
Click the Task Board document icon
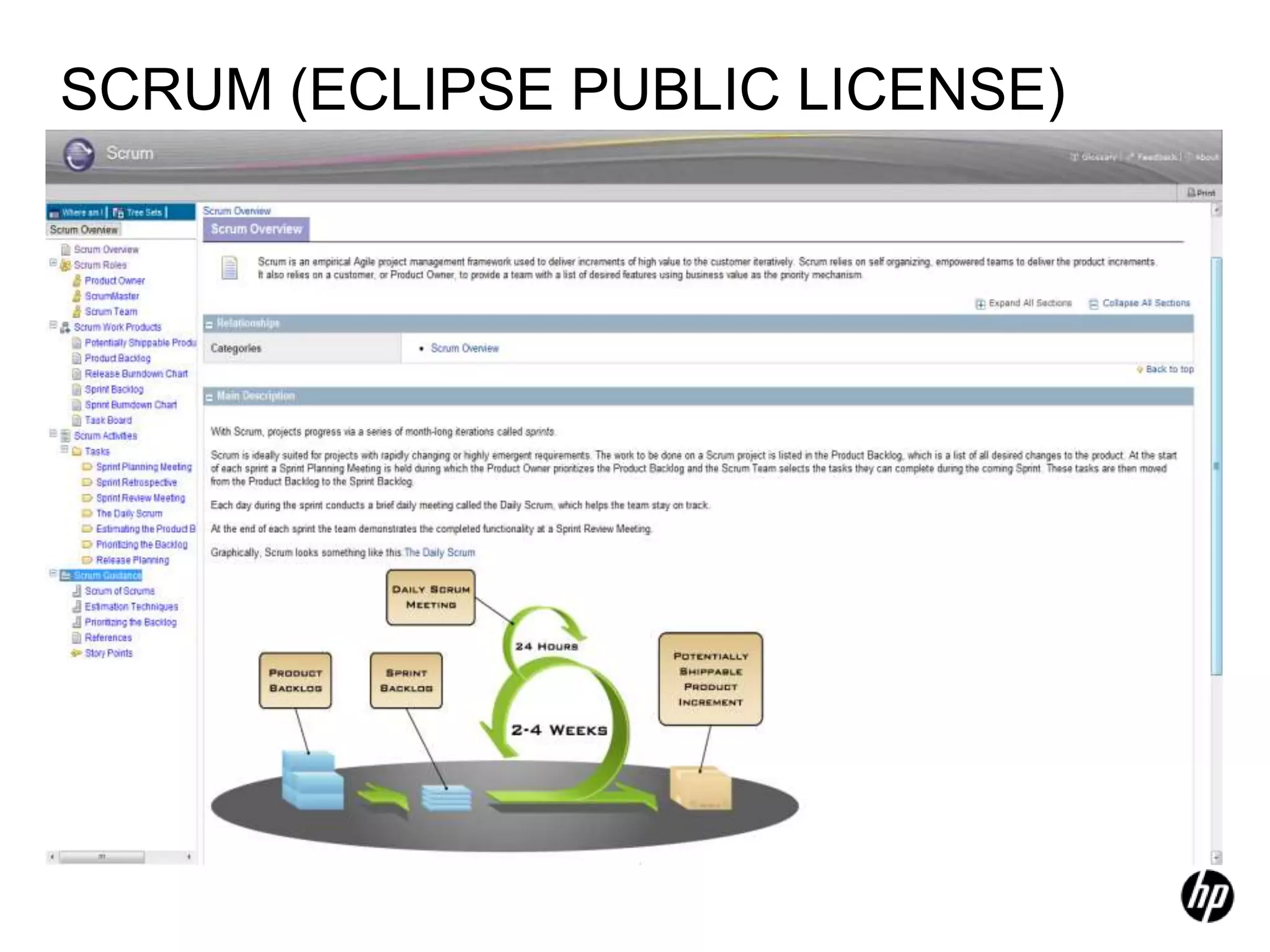pyautogui.click(x=77, y=420)
